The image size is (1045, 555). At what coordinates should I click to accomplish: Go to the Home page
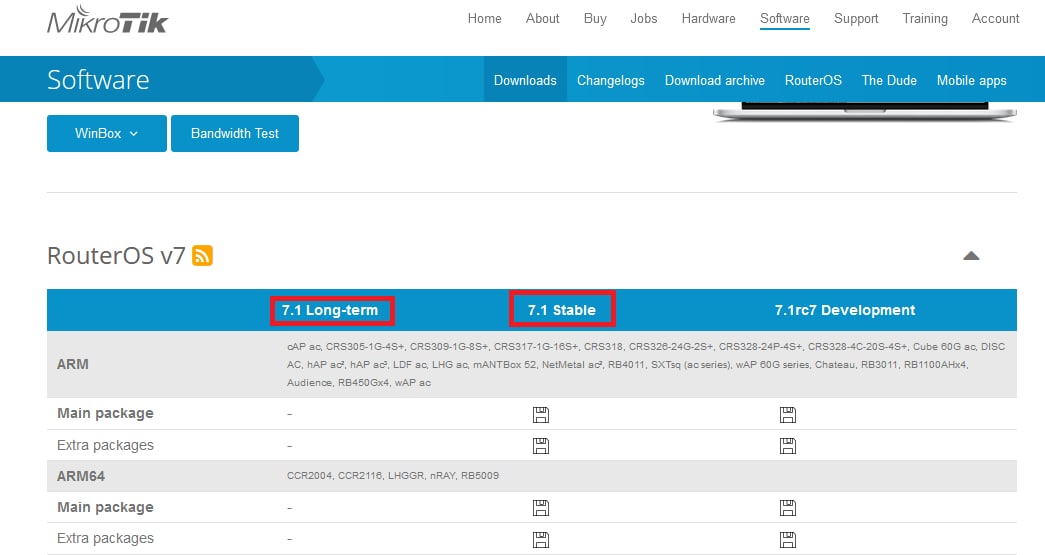click(x=485, y=19)
